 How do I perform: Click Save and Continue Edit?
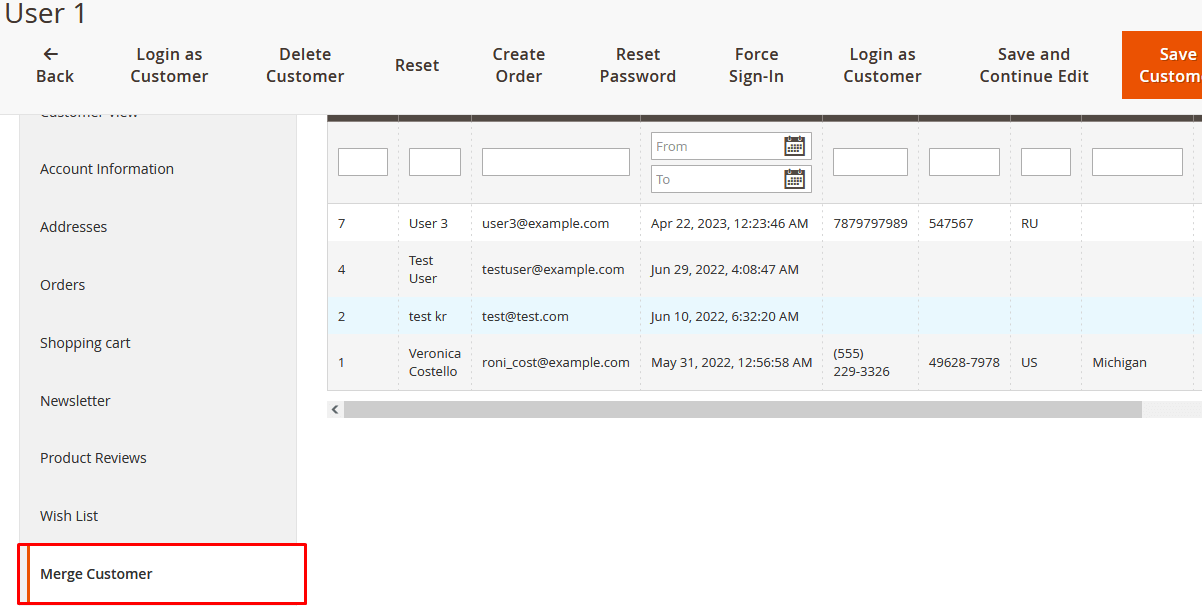pyautogui.click(x=1033, y=65)
